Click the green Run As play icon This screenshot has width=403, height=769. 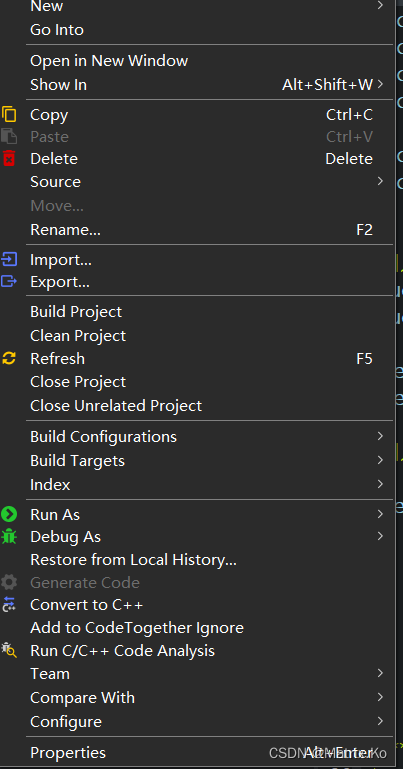[x=9, y=514]
